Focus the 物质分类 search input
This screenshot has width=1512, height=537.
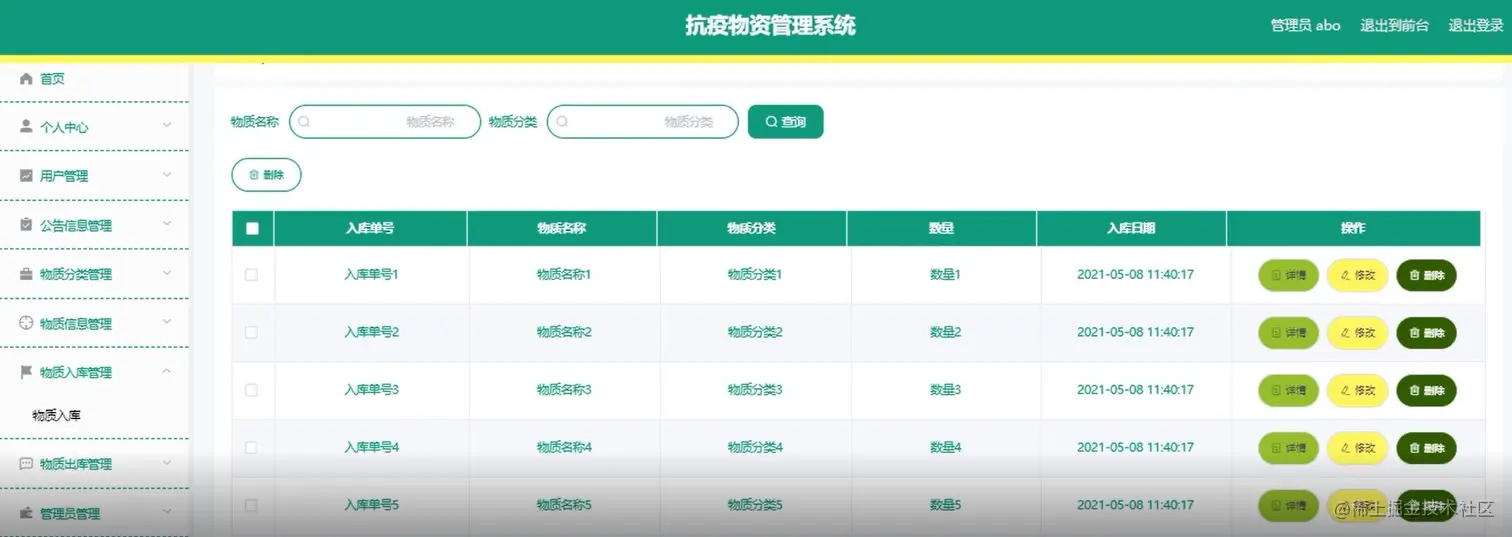(x=642, y=122)
